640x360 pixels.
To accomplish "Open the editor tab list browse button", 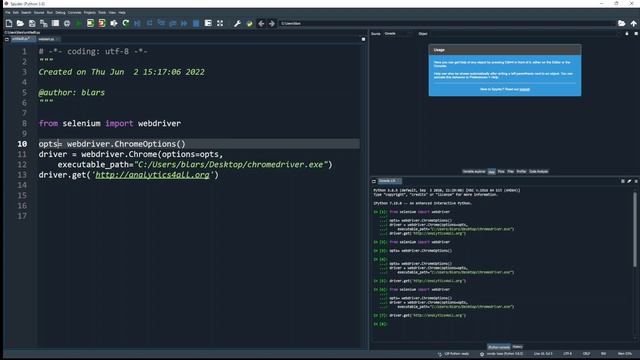I will tap(7, 39).
